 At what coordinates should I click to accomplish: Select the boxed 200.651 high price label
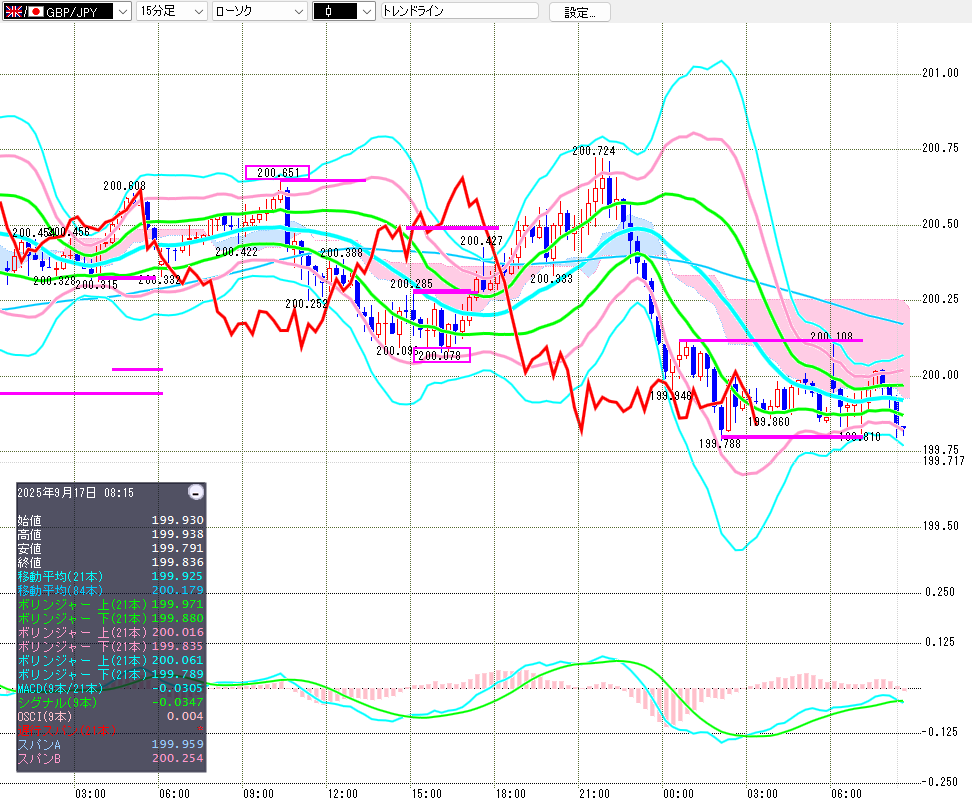pos(277,172)
